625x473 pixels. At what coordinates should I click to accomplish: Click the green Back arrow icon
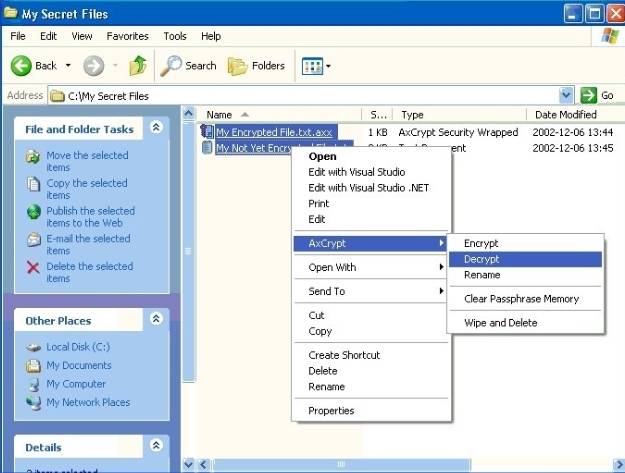pyautogui.click(x=21, y=66)
